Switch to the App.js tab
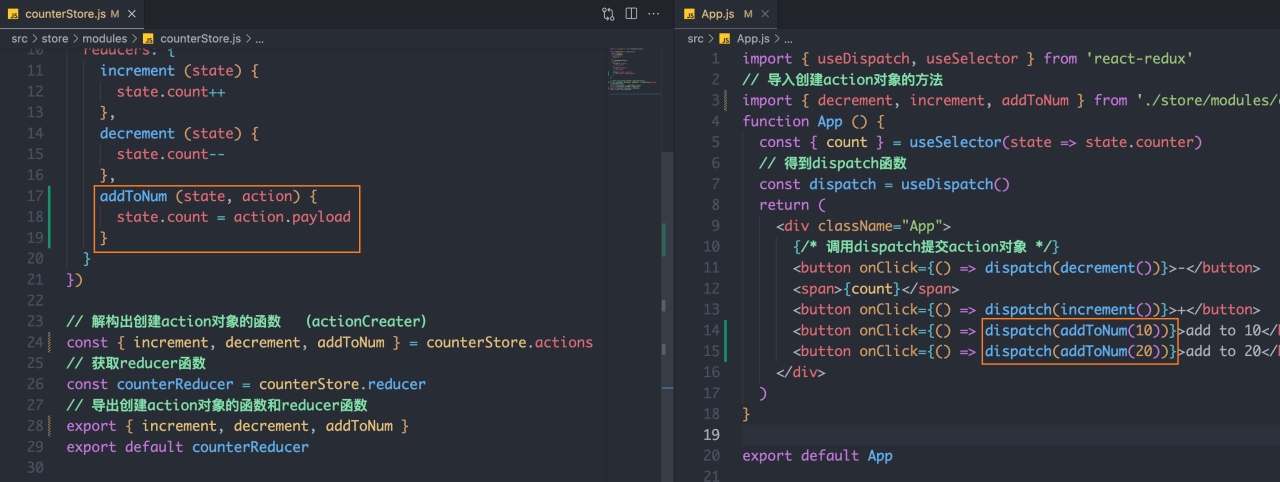The height and width of the screenshot is (482, 1280). pyautogui.click(x=717, y=14)
